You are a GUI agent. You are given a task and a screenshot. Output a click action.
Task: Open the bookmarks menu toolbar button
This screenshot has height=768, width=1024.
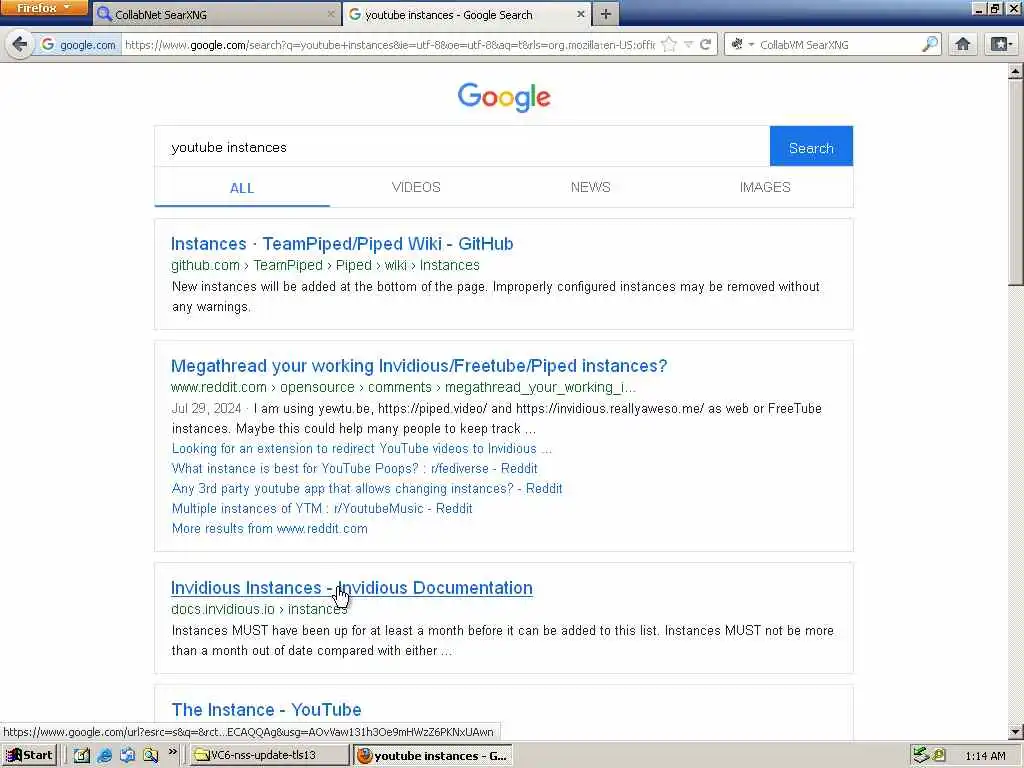[x=1000, y=44]
